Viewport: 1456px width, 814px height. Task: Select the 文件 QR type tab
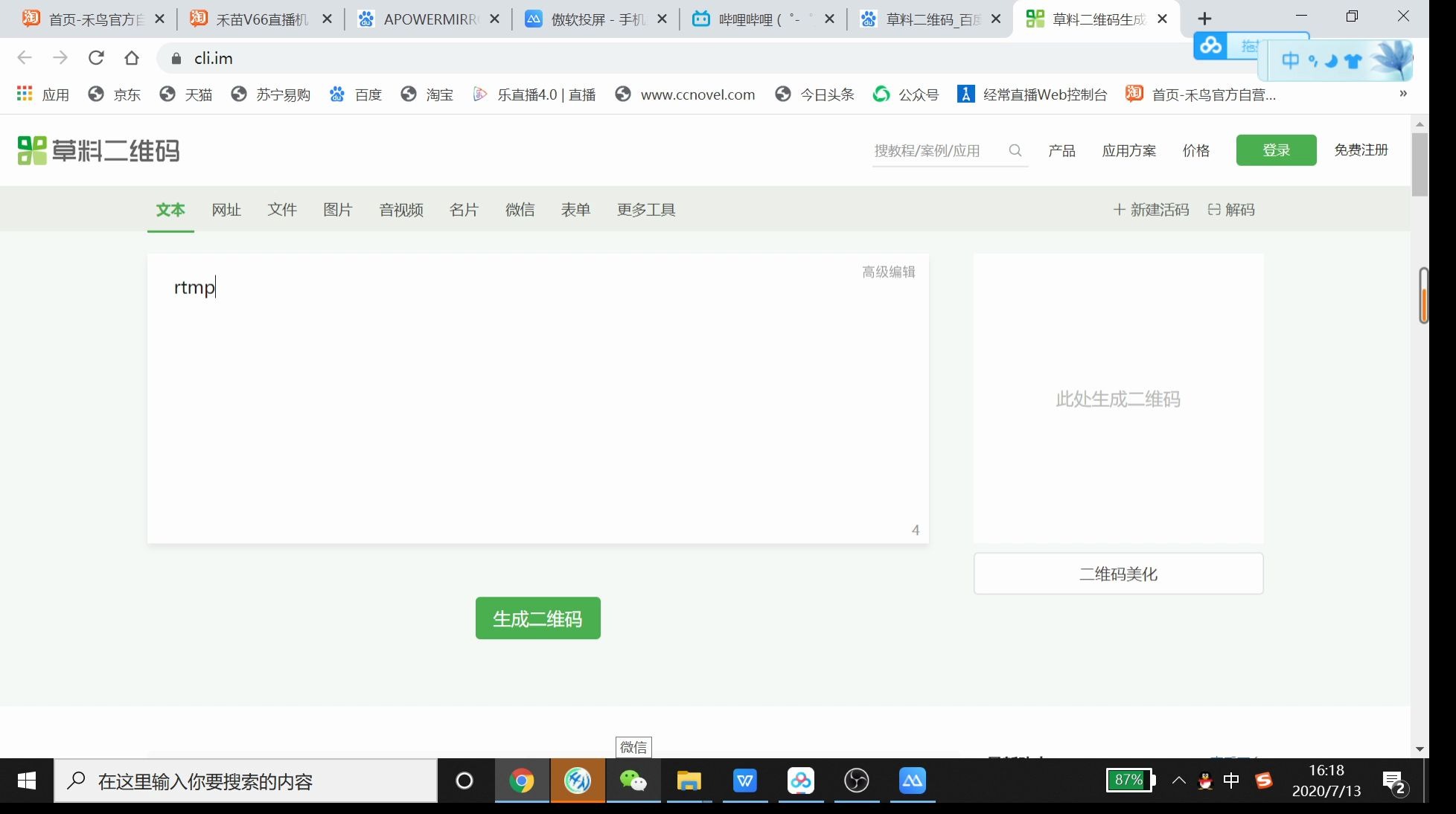click(x=282, y=210)
